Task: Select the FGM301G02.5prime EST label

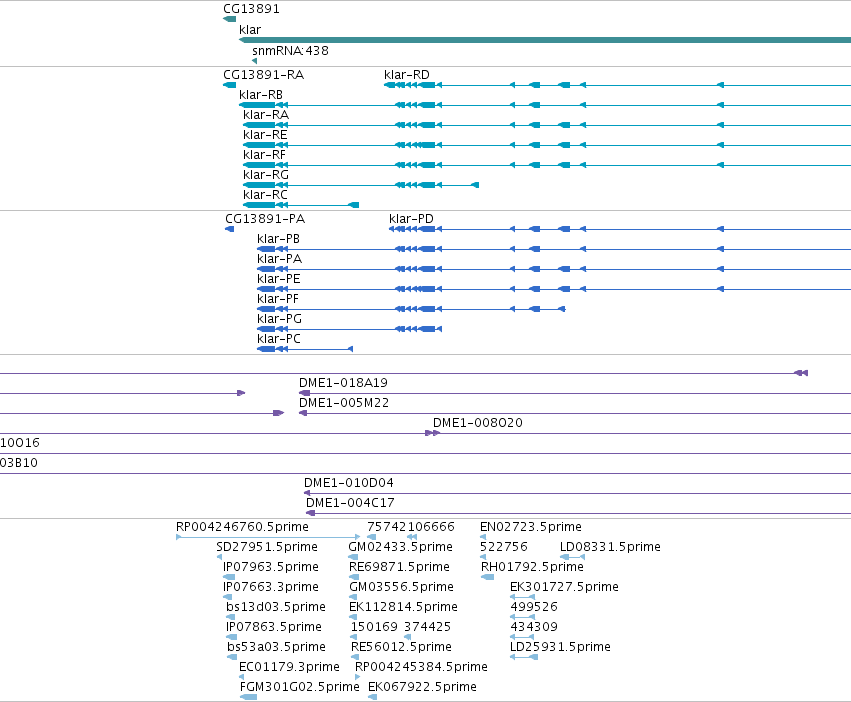Action: pyautogui.click(x=300, y=688)
